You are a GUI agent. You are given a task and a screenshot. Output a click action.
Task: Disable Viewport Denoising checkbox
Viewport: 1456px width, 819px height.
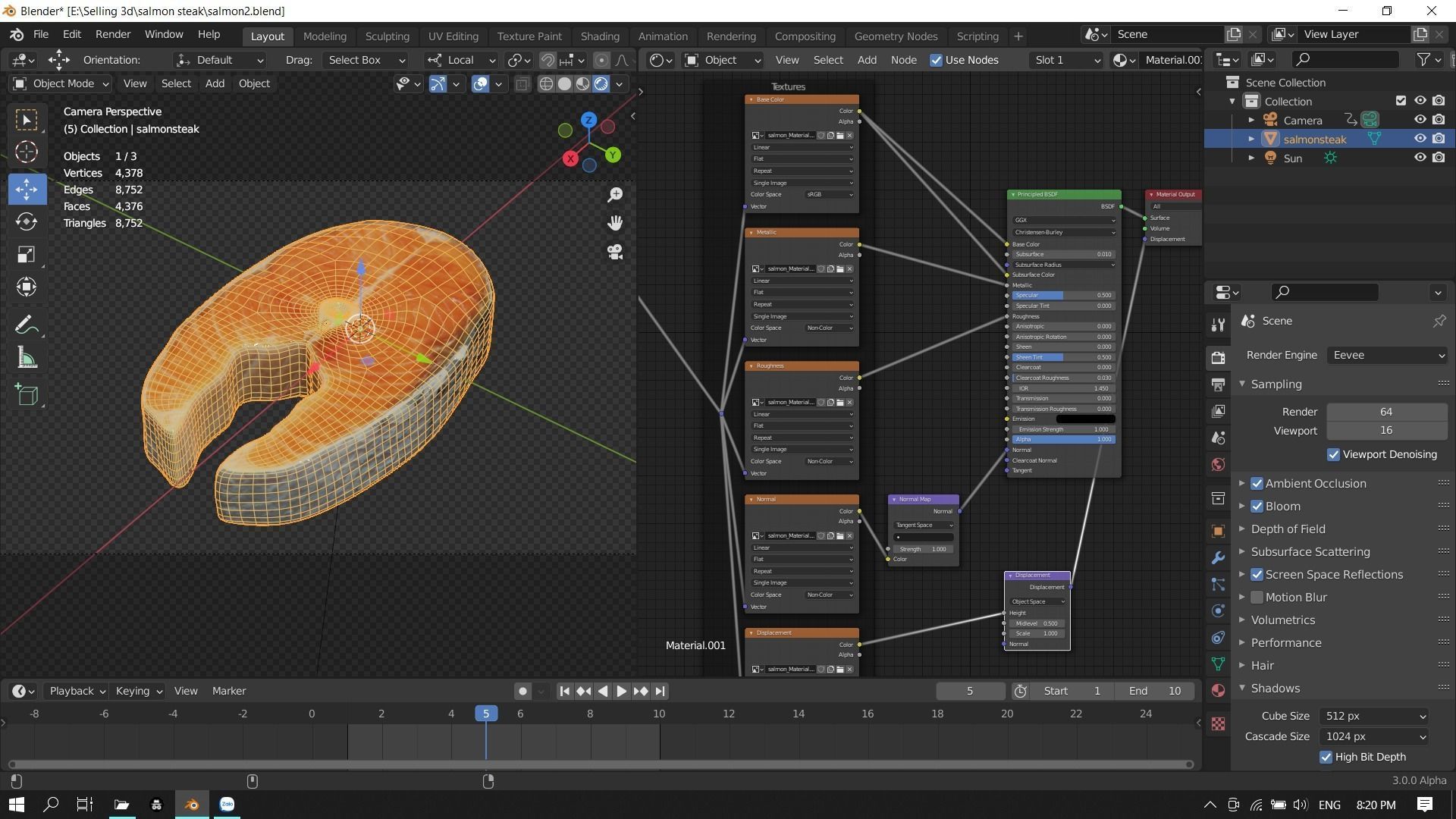coord(1333,454)
